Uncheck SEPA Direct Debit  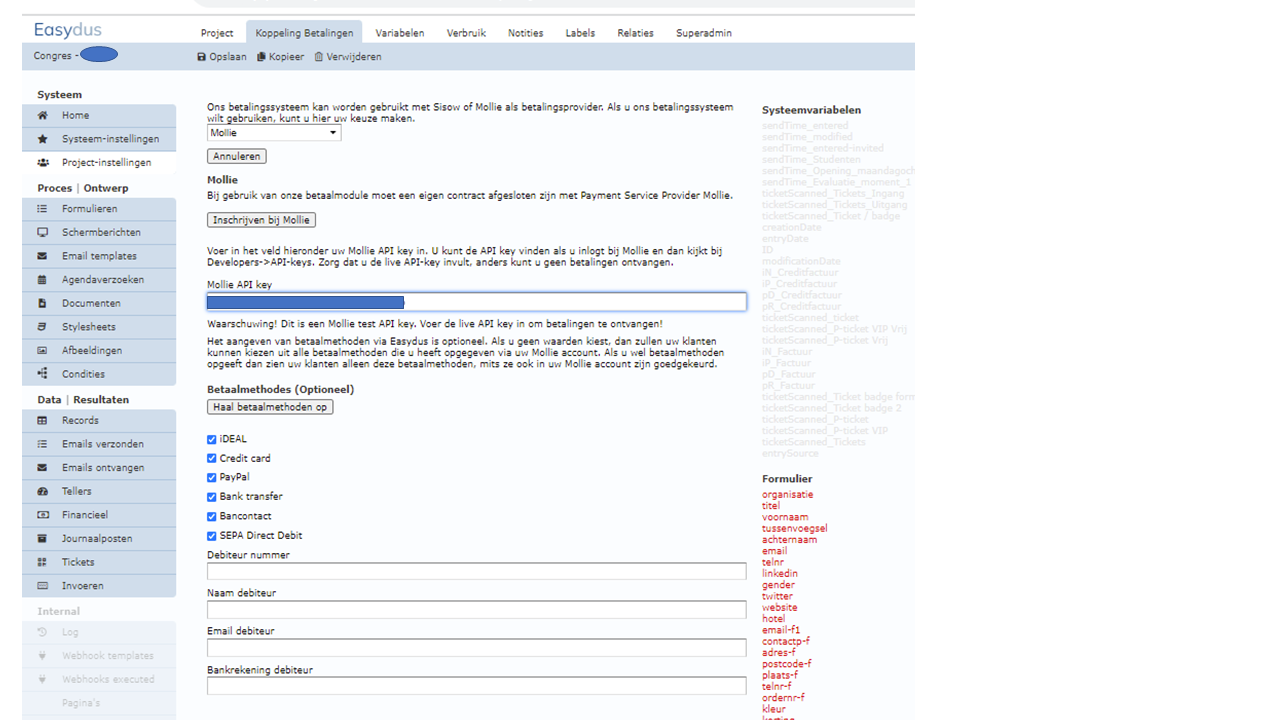click(x=212, y=536)
